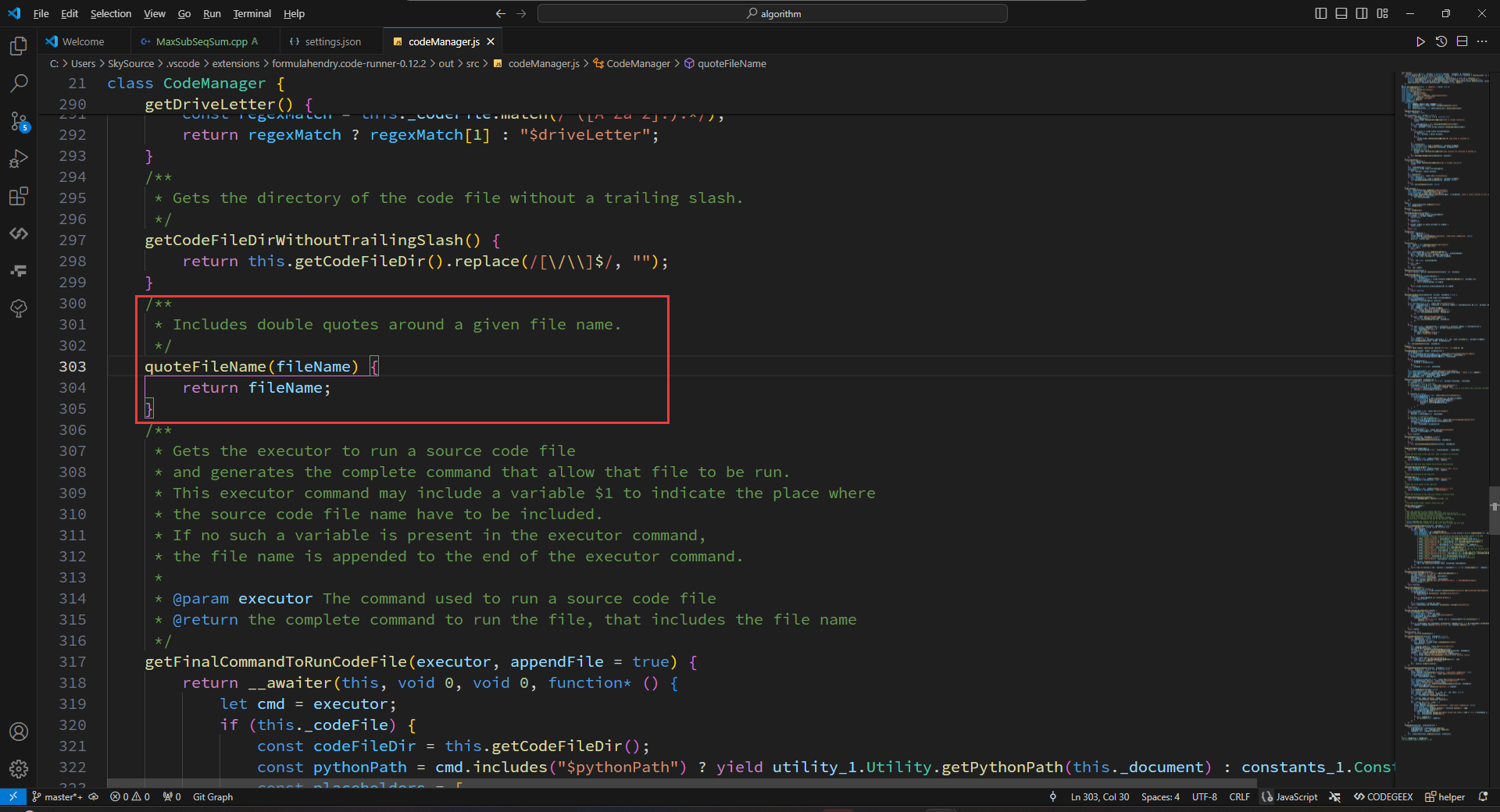Switch to the MaxSubSeqSum.cpp tab
1500x812 pixels.
coord(202,41)
